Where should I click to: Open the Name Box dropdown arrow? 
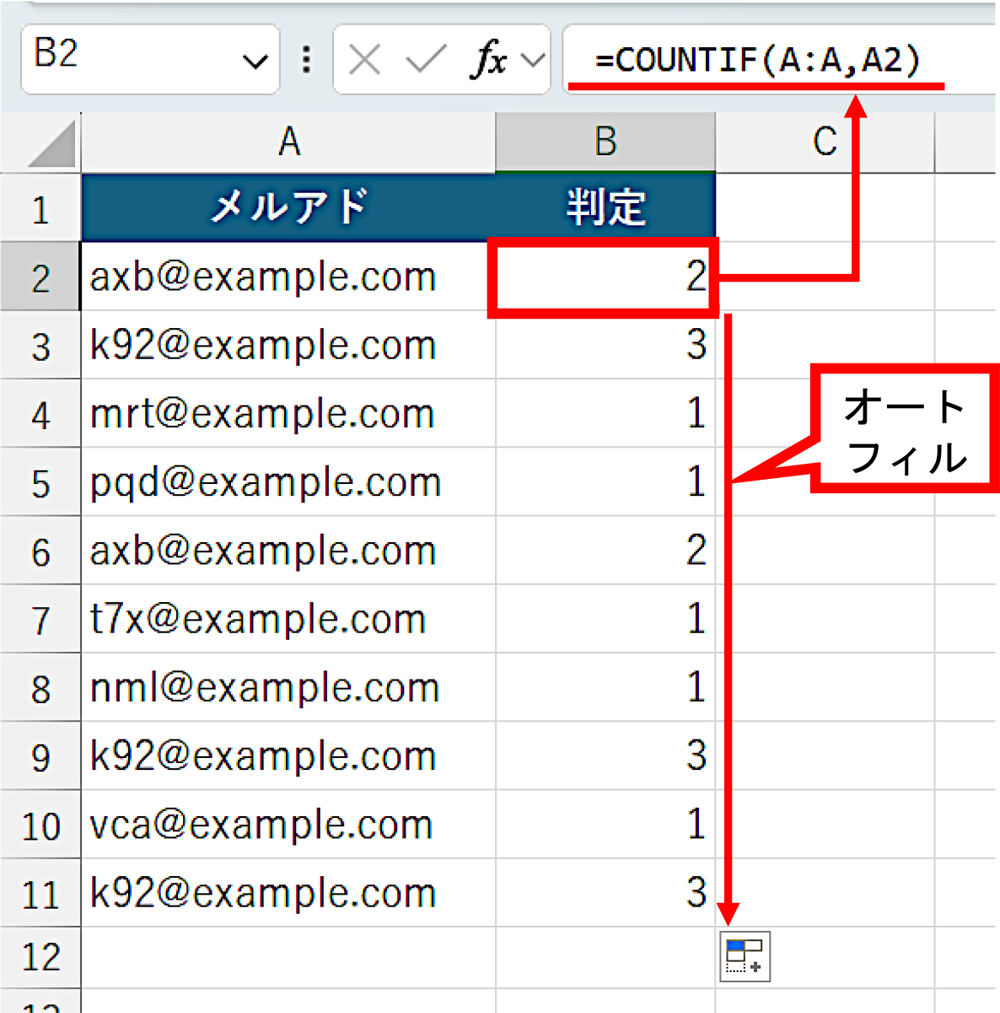coord(255,61)
